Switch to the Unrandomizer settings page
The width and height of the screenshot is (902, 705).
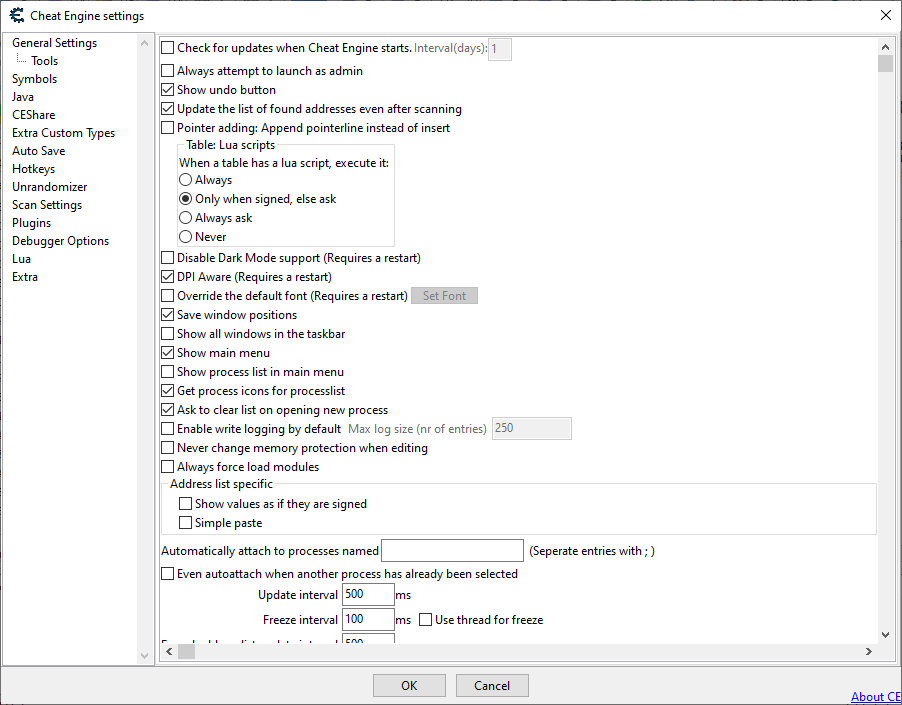pos(49,187)
